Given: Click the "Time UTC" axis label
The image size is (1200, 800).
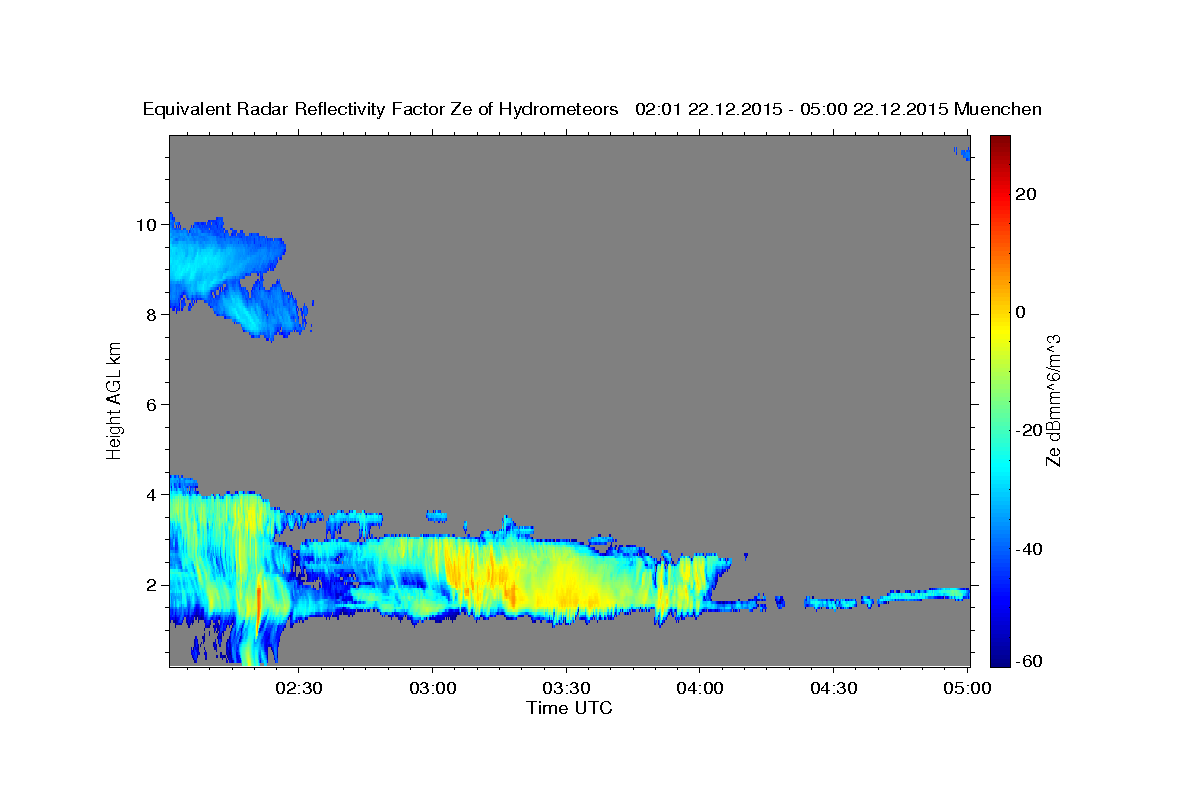Looking at the screenshot, I should [x=569, y=708].
